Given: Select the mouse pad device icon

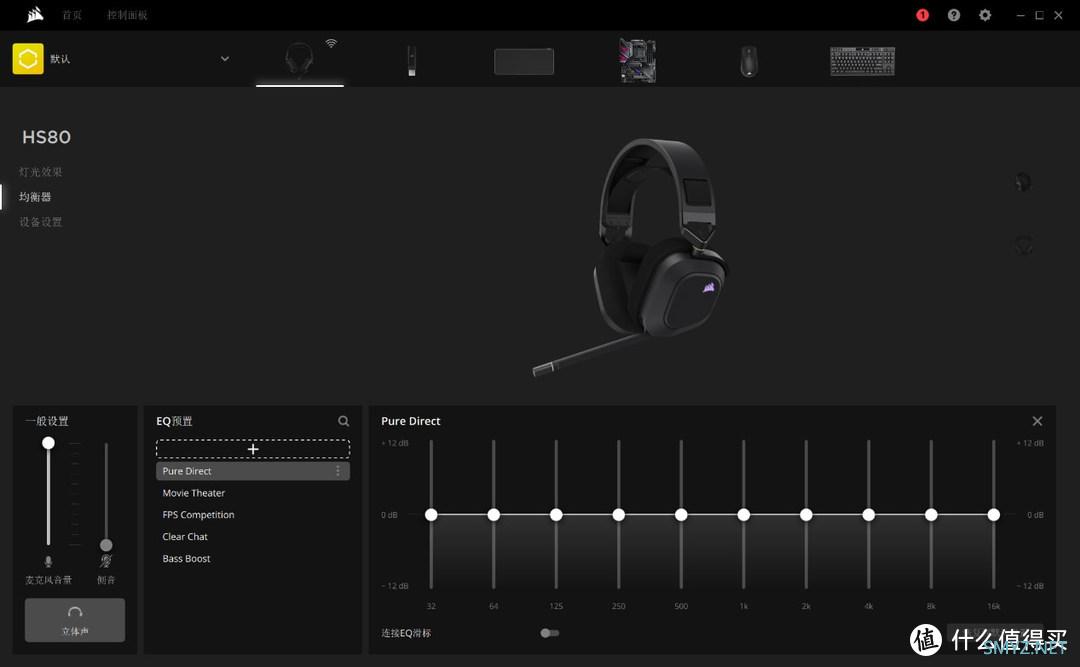Looking at the screenshot, I should [x=523, y=61].
